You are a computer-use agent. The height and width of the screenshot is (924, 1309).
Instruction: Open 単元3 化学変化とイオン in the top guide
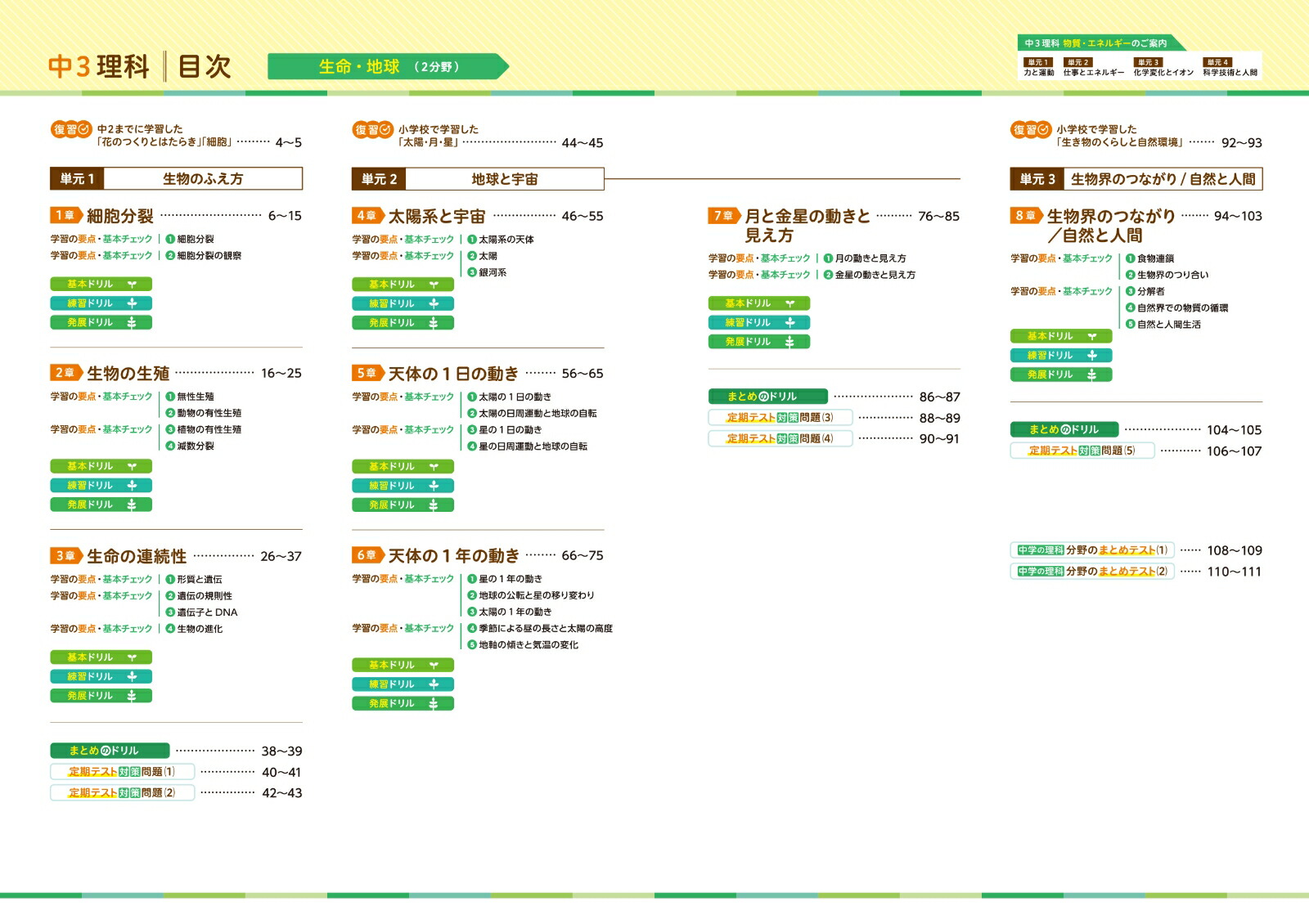[1163, 67]
